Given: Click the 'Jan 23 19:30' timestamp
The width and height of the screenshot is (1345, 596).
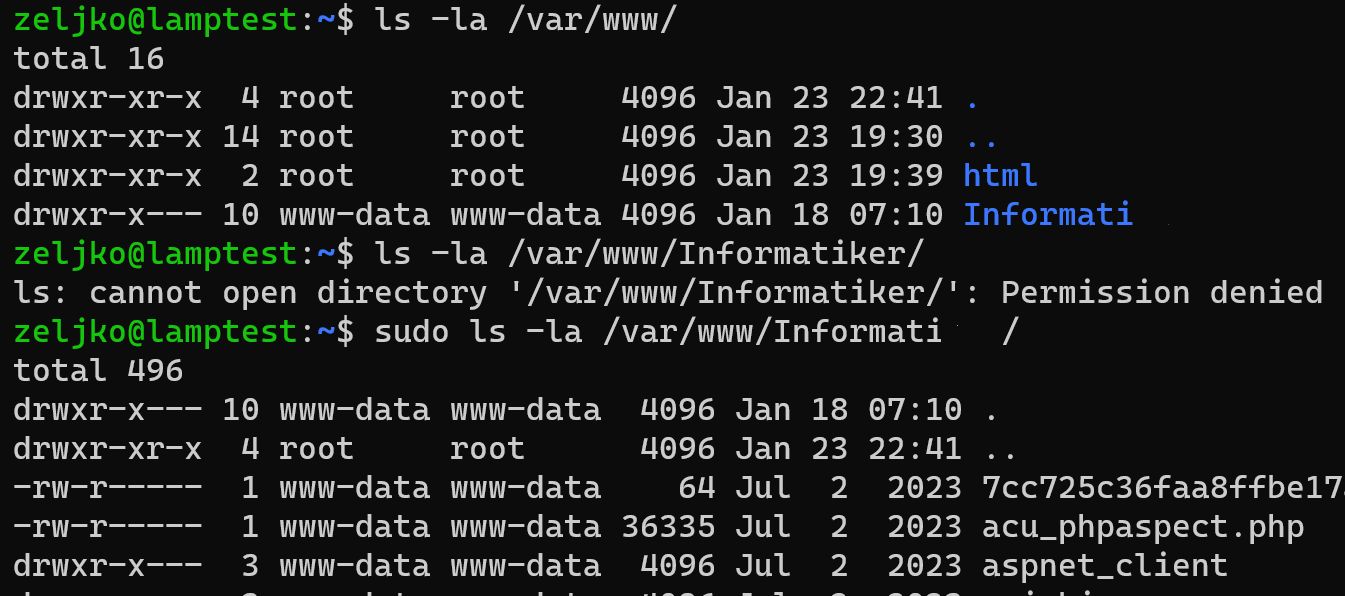Looking at the screenshot, I should pyautogui.click(x=829, y=137).
